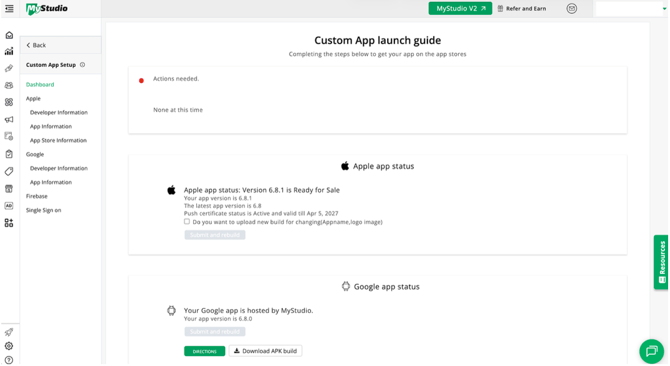Viewport: 670px width, 366px height.
Task: Open the analytics chart icon
Action: coord(9,51)
